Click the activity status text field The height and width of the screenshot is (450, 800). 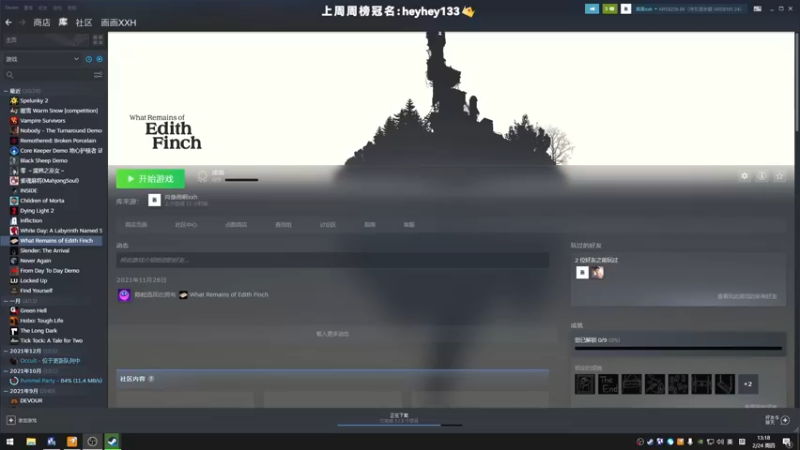(333, 260)
